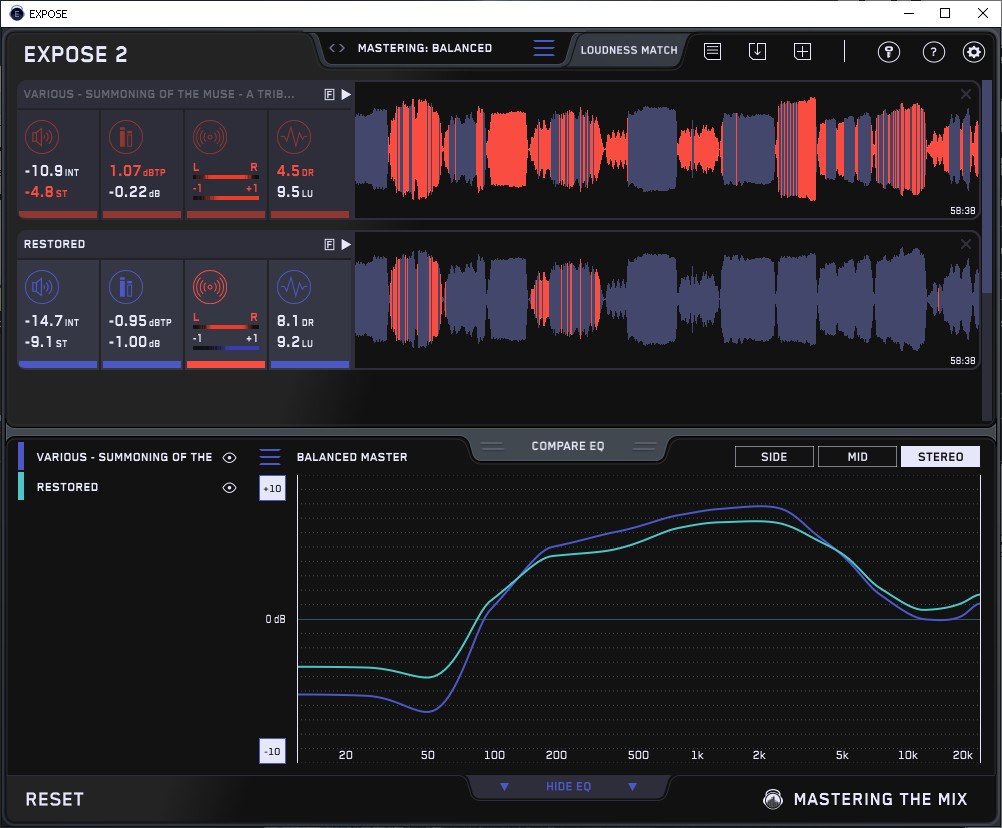Play the Various - Summoning of the Muse track

coord(346,95)
